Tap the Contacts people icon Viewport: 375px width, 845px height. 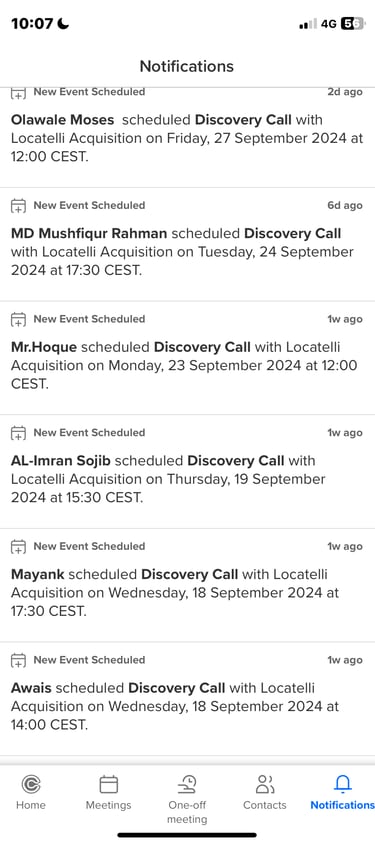[x=265, y=784]
